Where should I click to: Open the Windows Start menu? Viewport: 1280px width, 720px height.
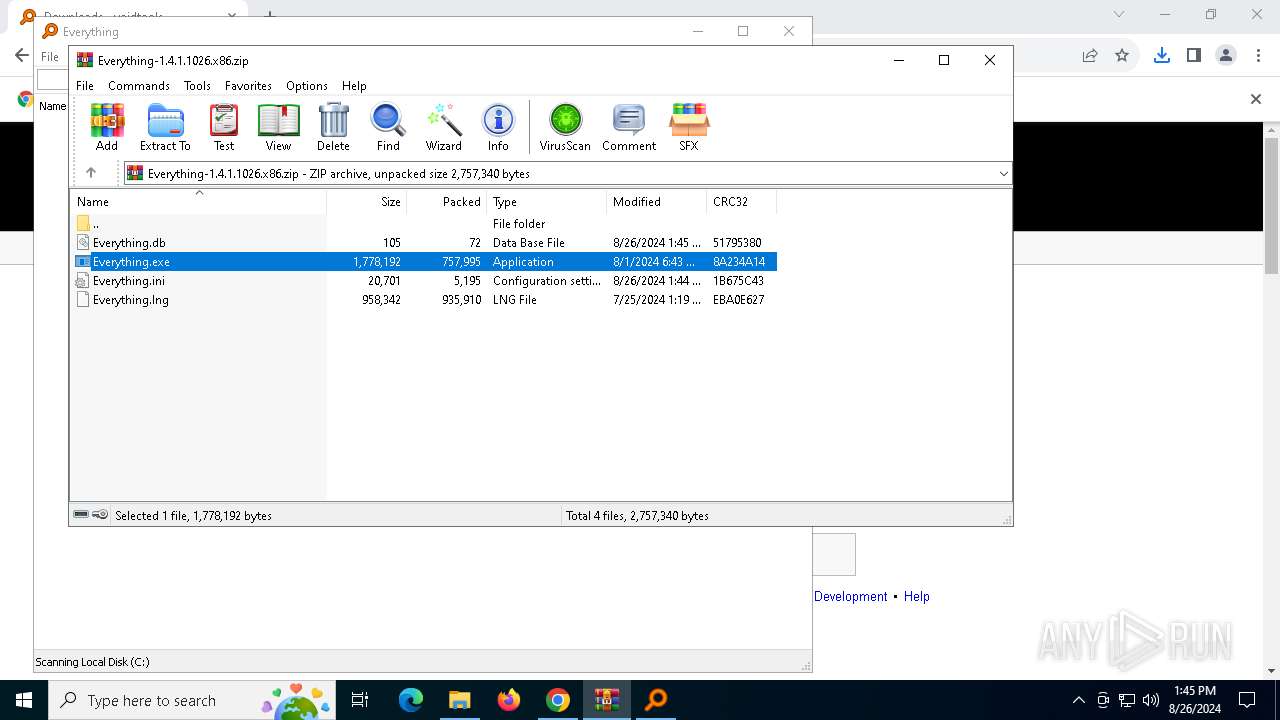23,700
